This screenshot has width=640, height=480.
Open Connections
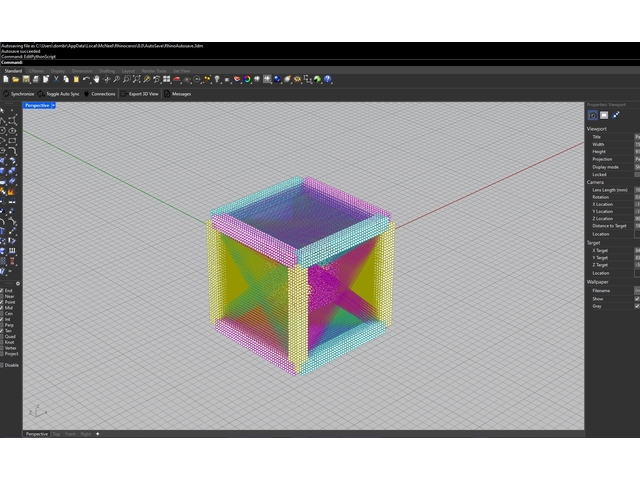pyautogui.click(x=100, y=94)
